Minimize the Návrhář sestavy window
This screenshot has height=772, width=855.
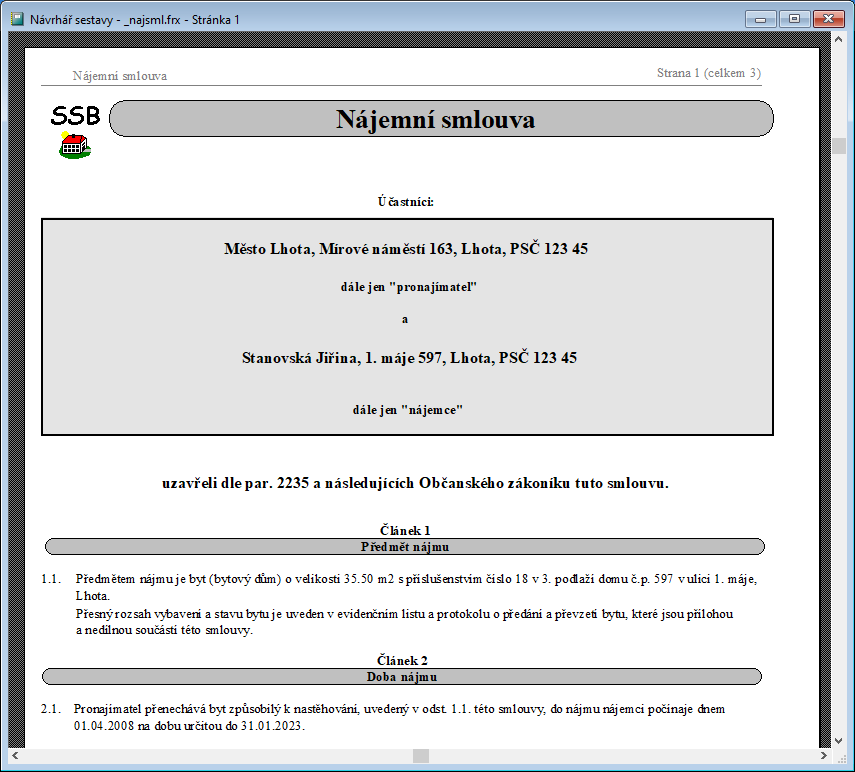(765, 18)
